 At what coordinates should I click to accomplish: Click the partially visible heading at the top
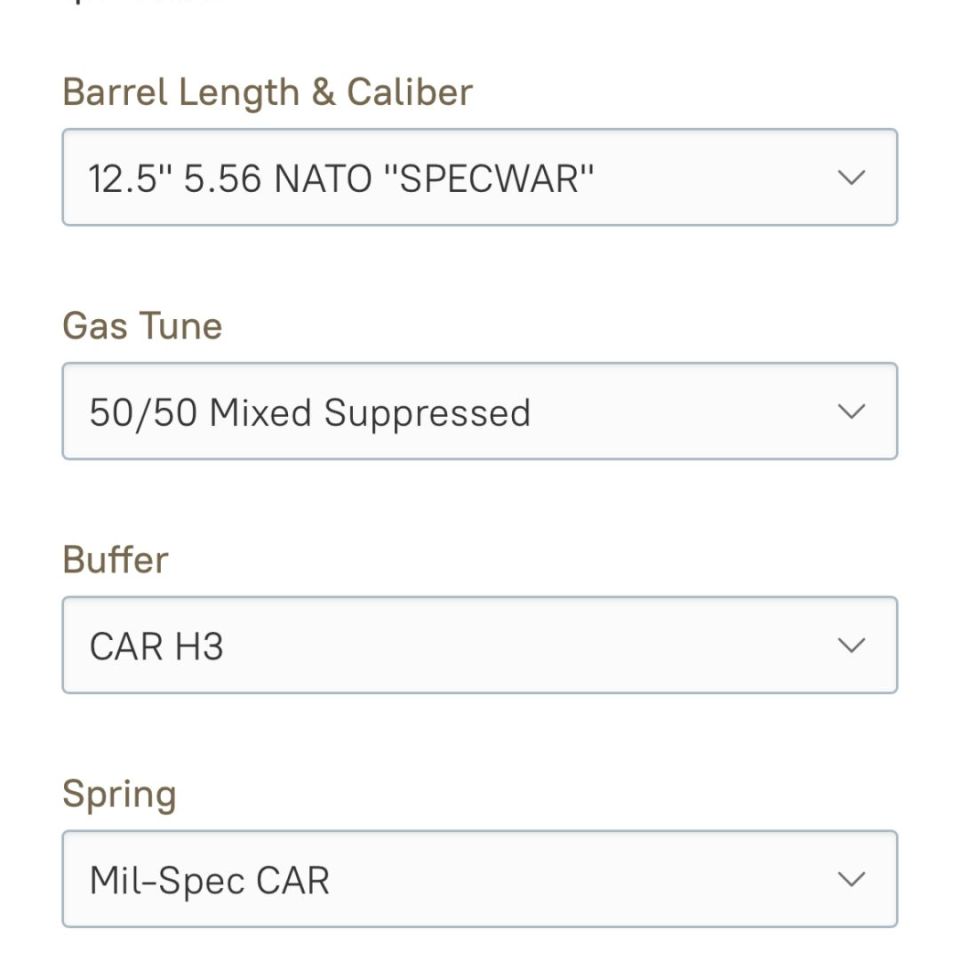[140, 5]
